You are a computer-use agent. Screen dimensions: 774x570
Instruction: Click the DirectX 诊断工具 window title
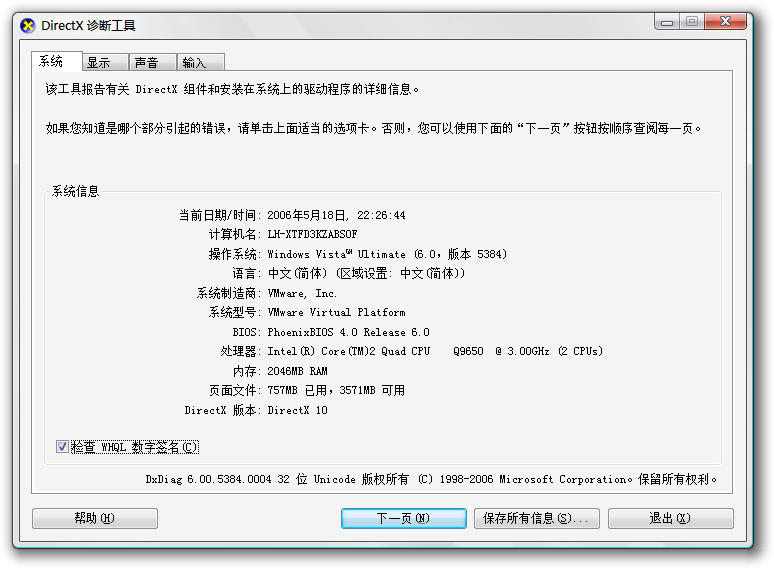(x=88, y=26)
